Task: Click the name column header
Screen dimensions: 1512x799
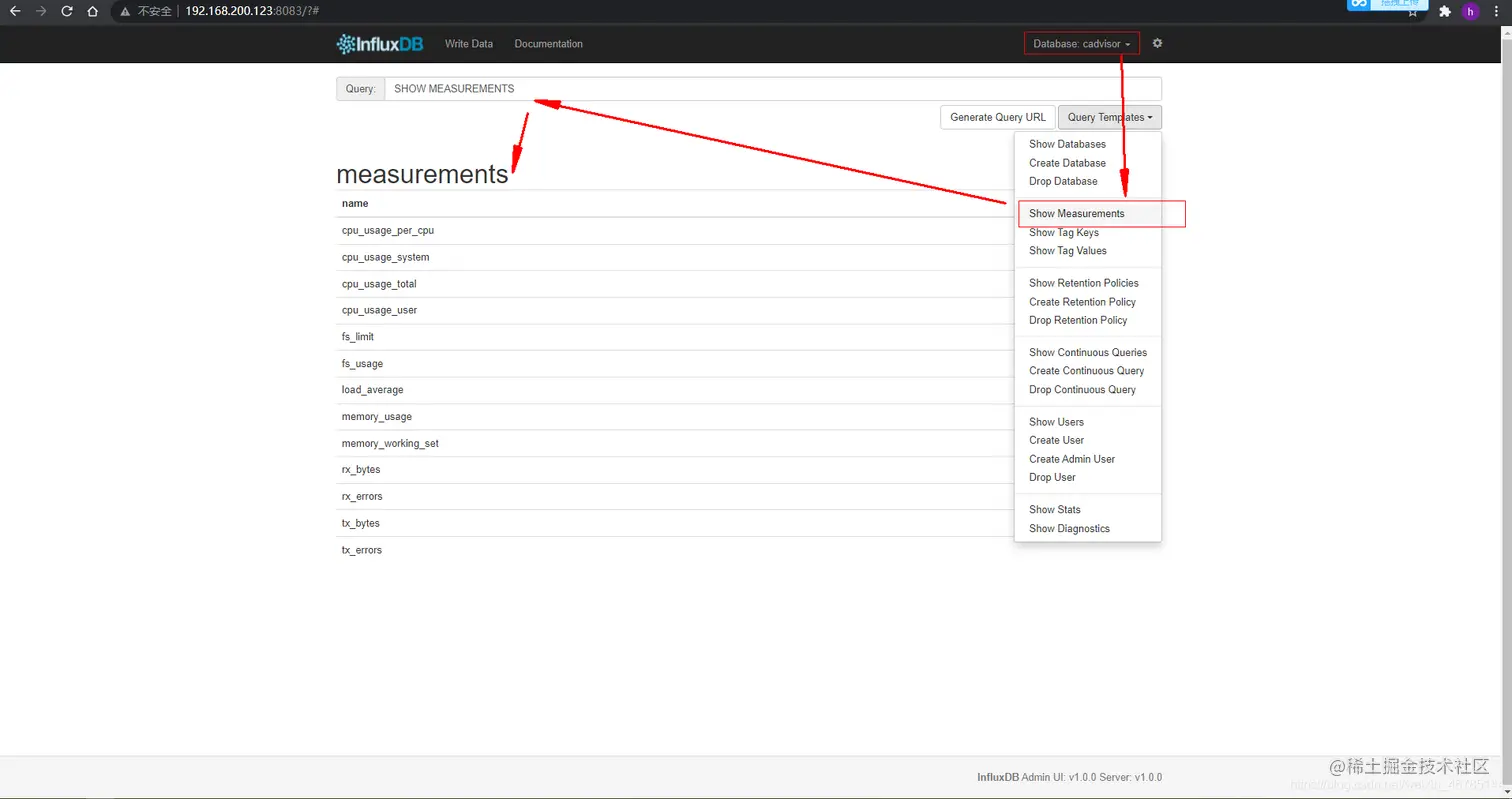Action: coord(355,203)
